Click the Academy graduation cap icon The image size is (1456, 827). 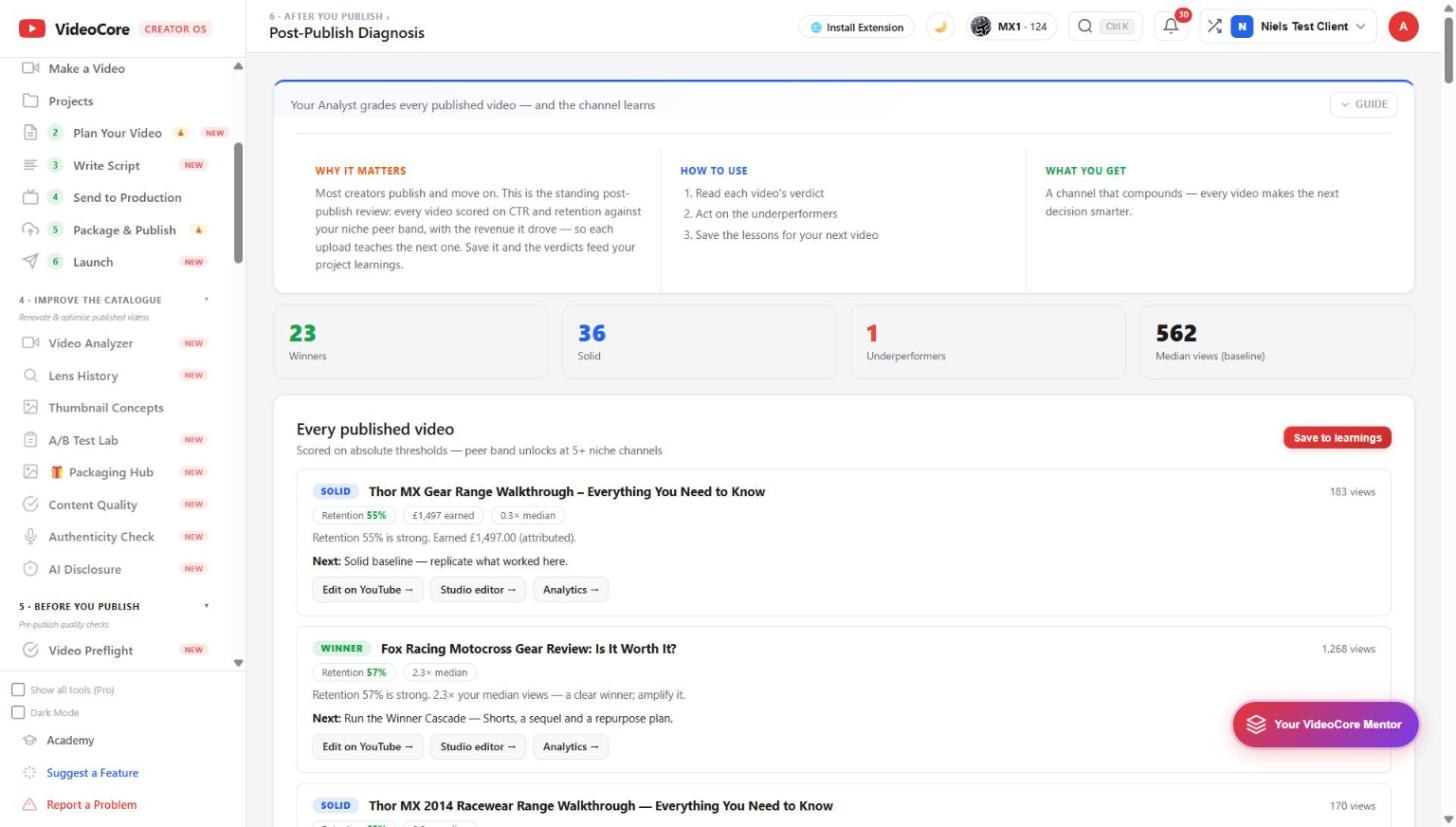30,741
